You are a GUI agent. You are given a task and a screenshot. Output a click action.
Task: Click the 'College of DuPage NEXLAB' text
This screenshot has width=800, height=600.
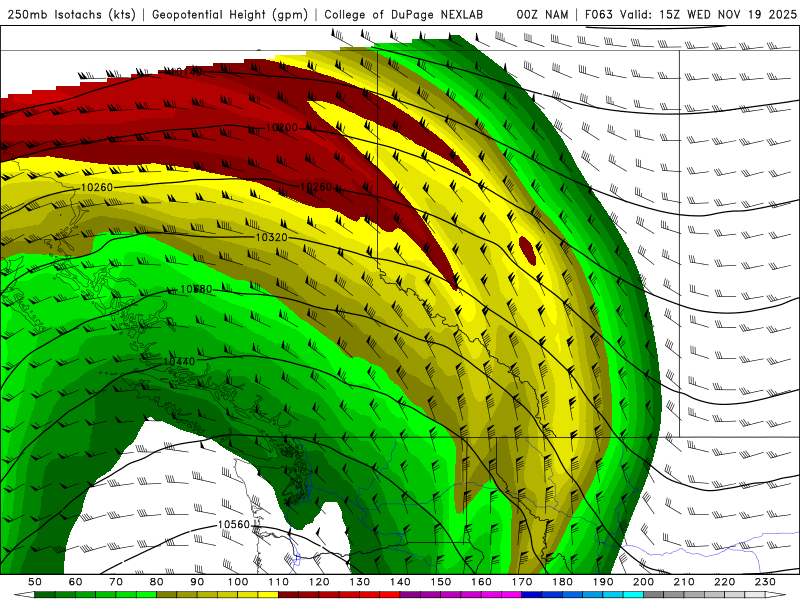(x=403, y=15)
